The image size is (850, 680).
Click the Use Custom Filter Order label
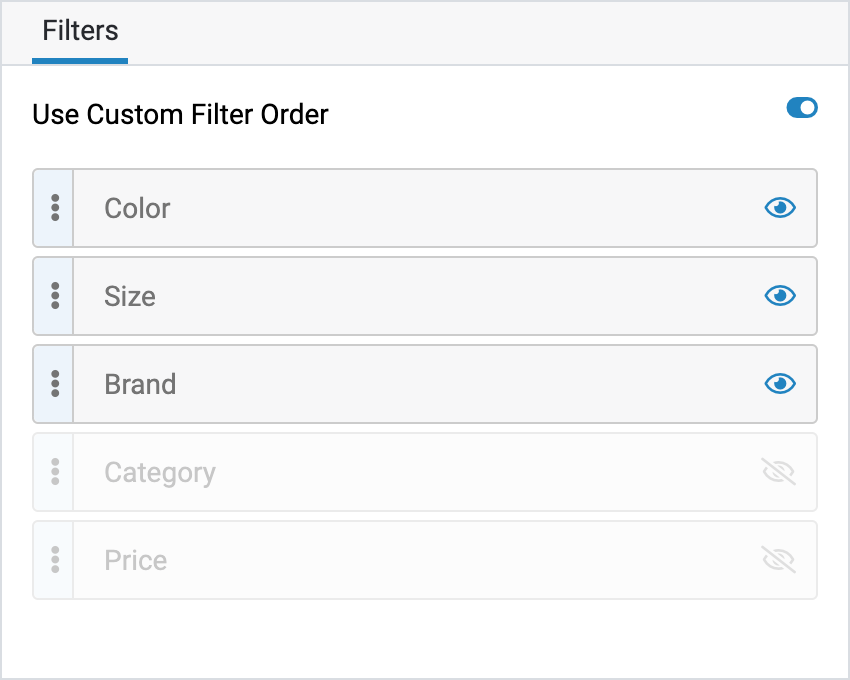pos(180,115)
